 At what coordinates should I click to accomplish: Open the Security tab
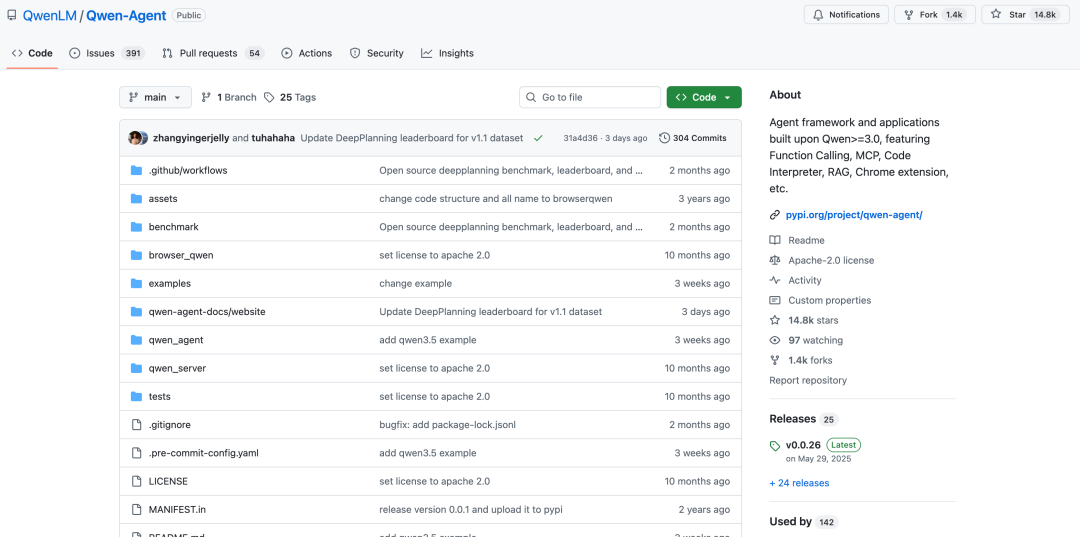[x=377, y=53]
